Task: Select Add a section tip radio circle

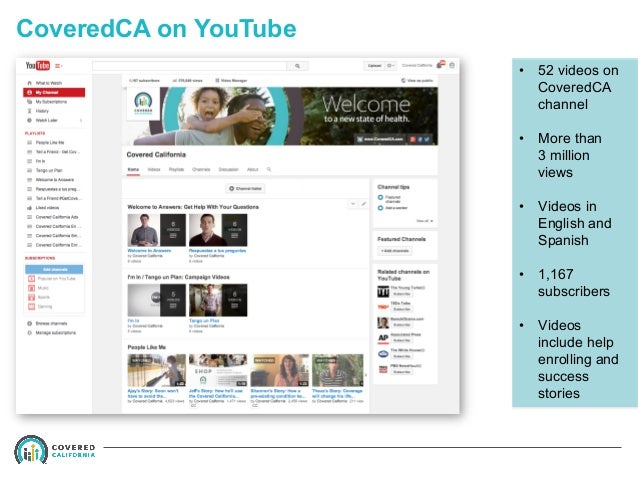Action: [380, 208]
